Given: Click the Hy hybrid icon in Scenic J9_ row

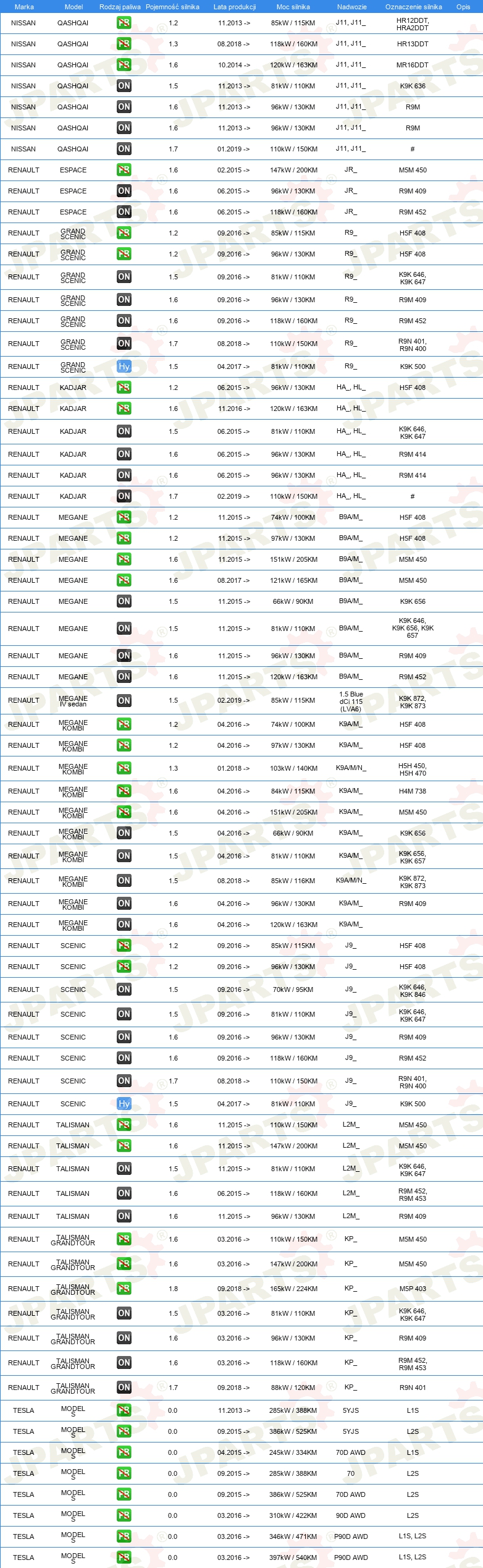Looking at the screenshot, I should point(124,1104).
